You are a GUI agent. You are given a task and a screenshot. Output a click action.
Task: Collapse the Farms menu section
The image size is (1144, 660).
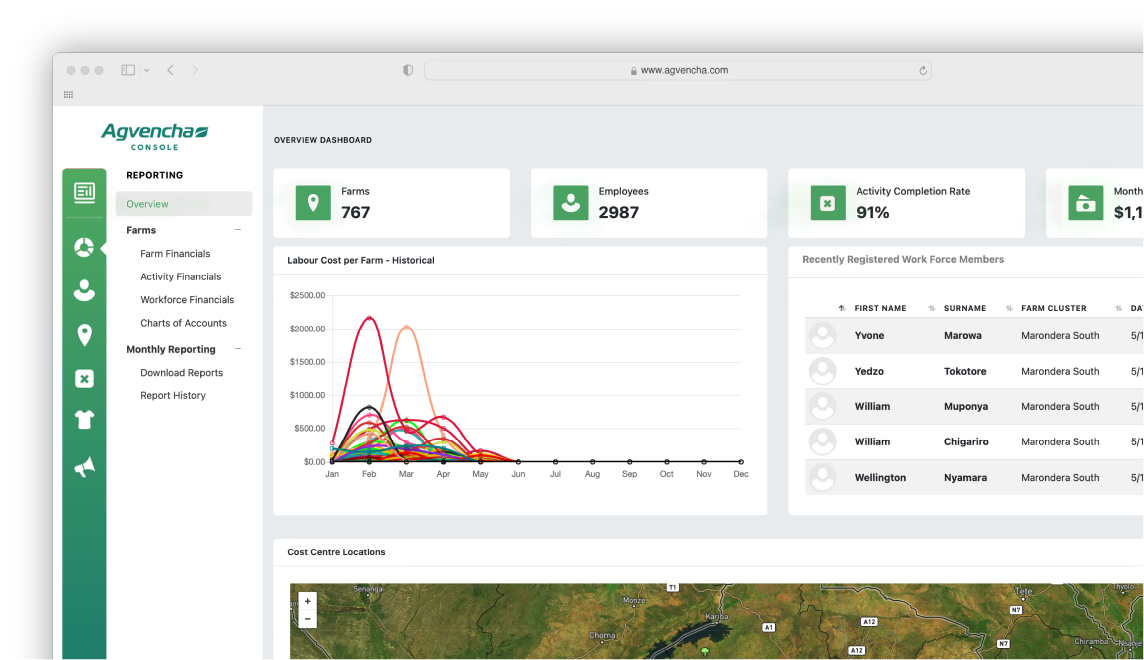coord(238,230)
